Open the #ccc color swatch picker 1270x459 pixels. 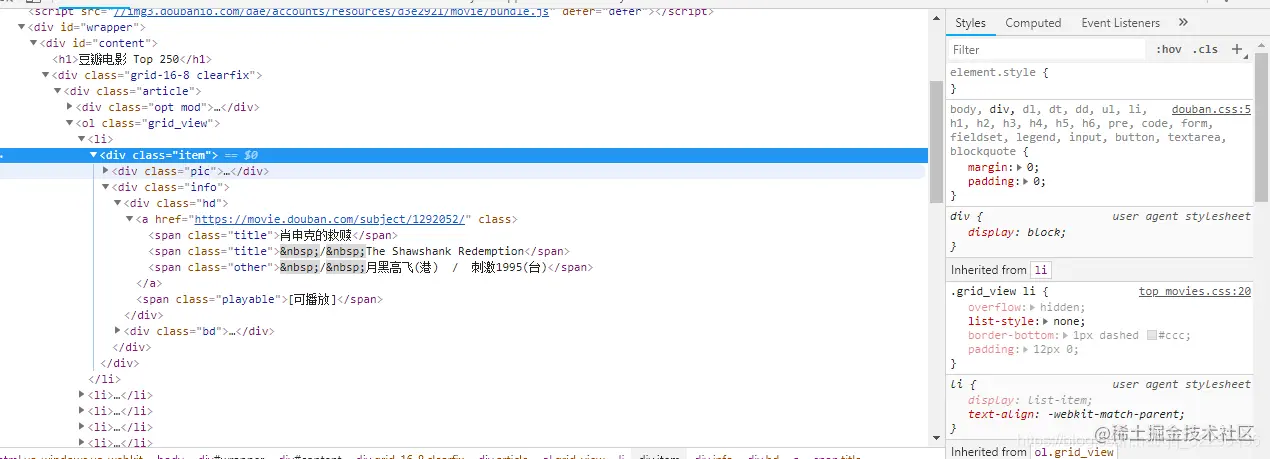coord(1153,336)
